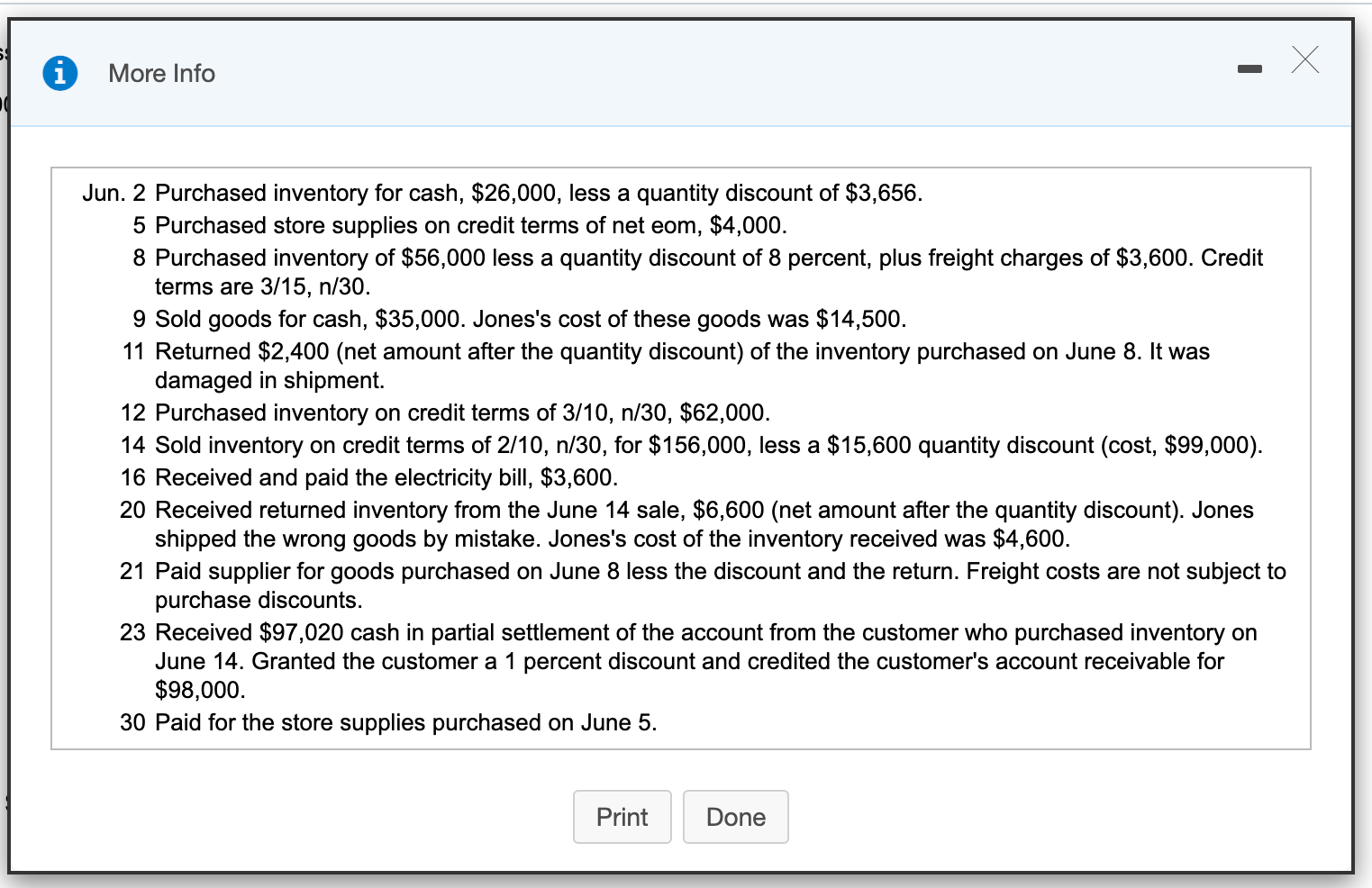1372x888 pixels.
Task: Click the More Info title text
Action: (162, 73)
